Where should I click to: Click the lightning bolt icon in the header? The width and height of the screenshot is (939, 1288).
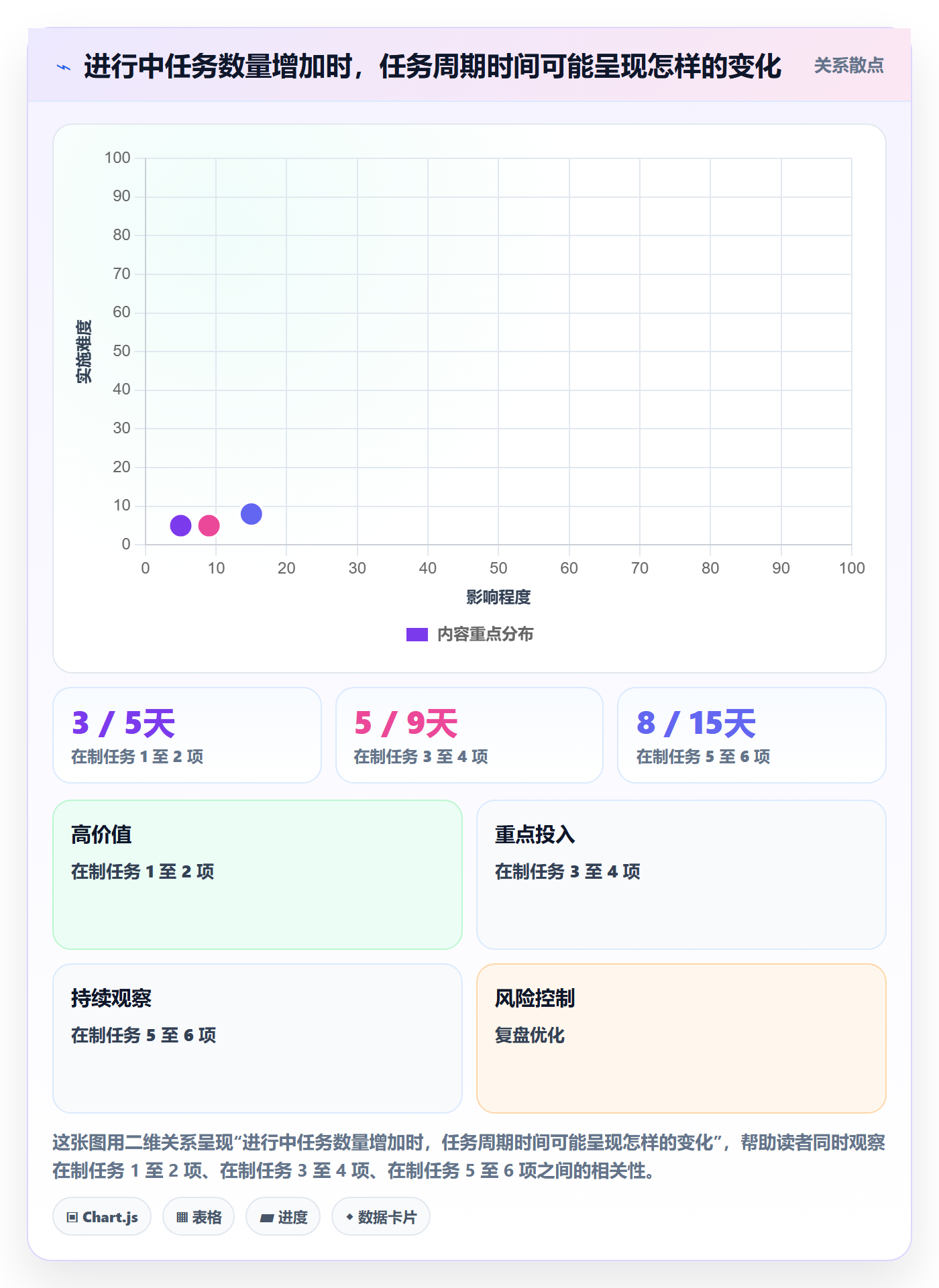[64, 67]
